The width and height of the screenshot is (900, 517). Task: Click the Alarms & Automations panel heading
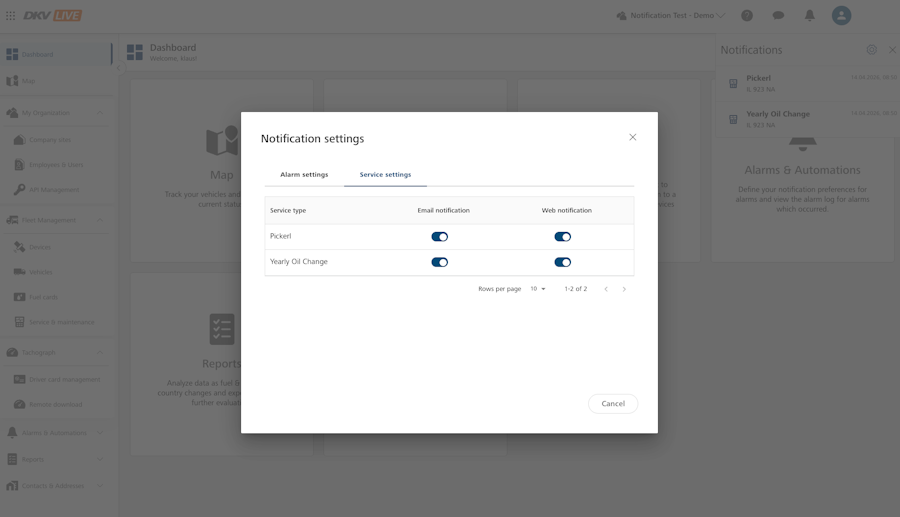[802, 170]
